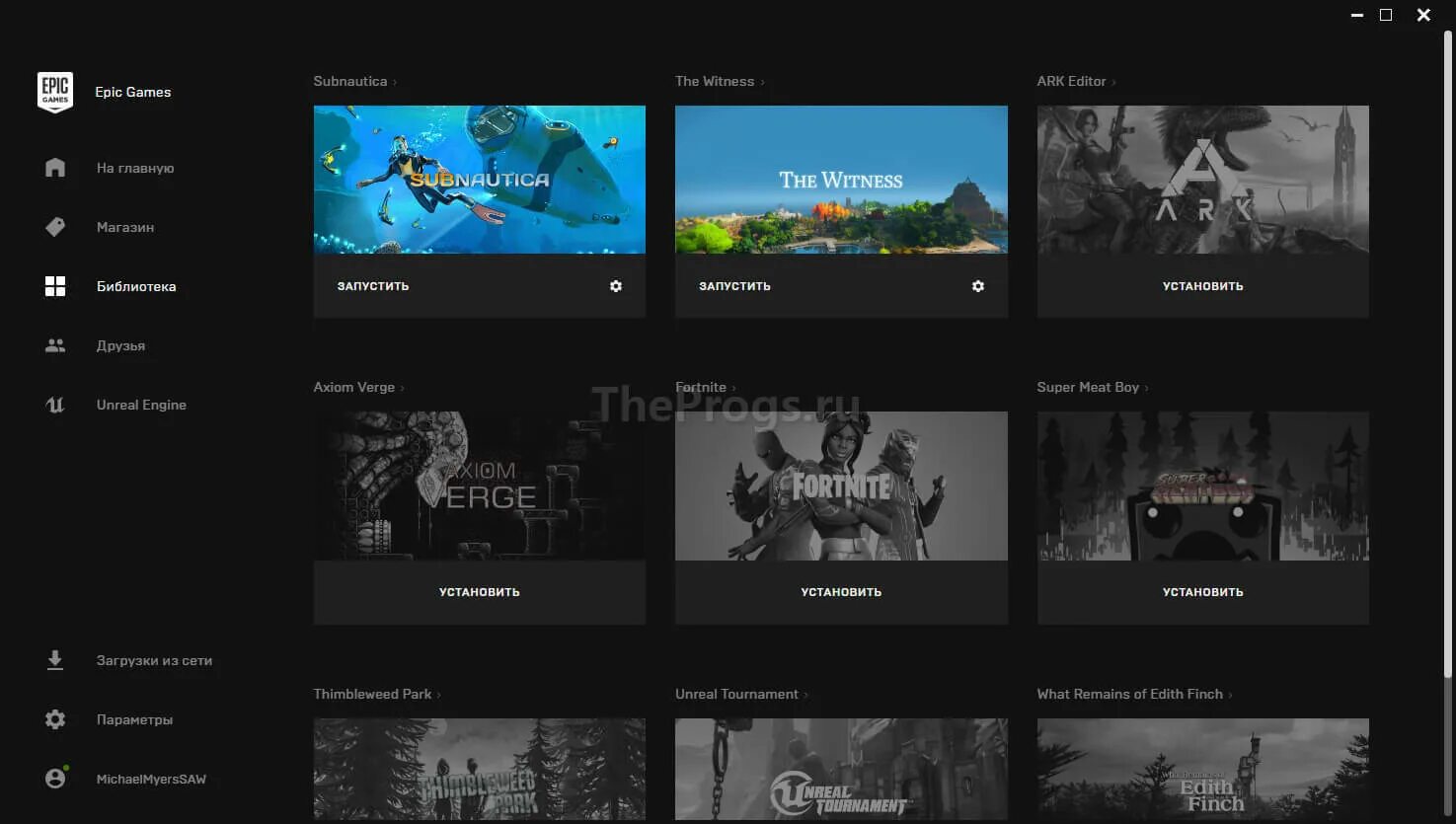Click the gear icon beside Параметры
Screen dimensions: 1456x824
(x=55, y=719)
